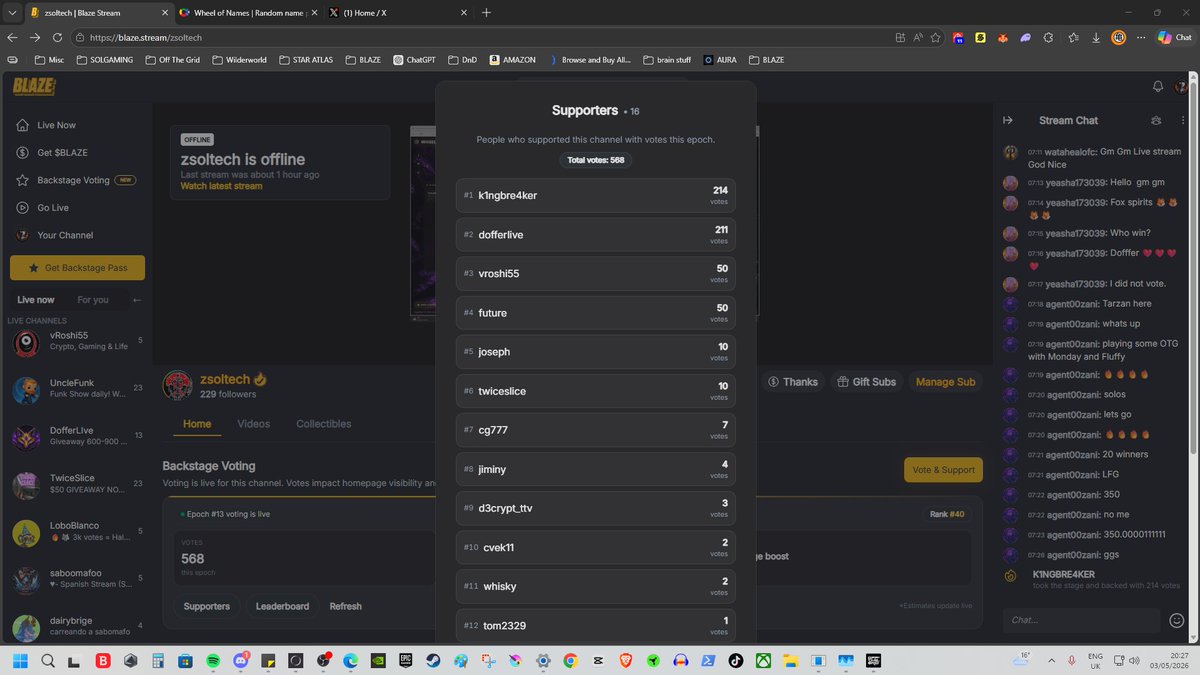
Task: Open the AURA bookmark
Action: (x=720, y=60)
